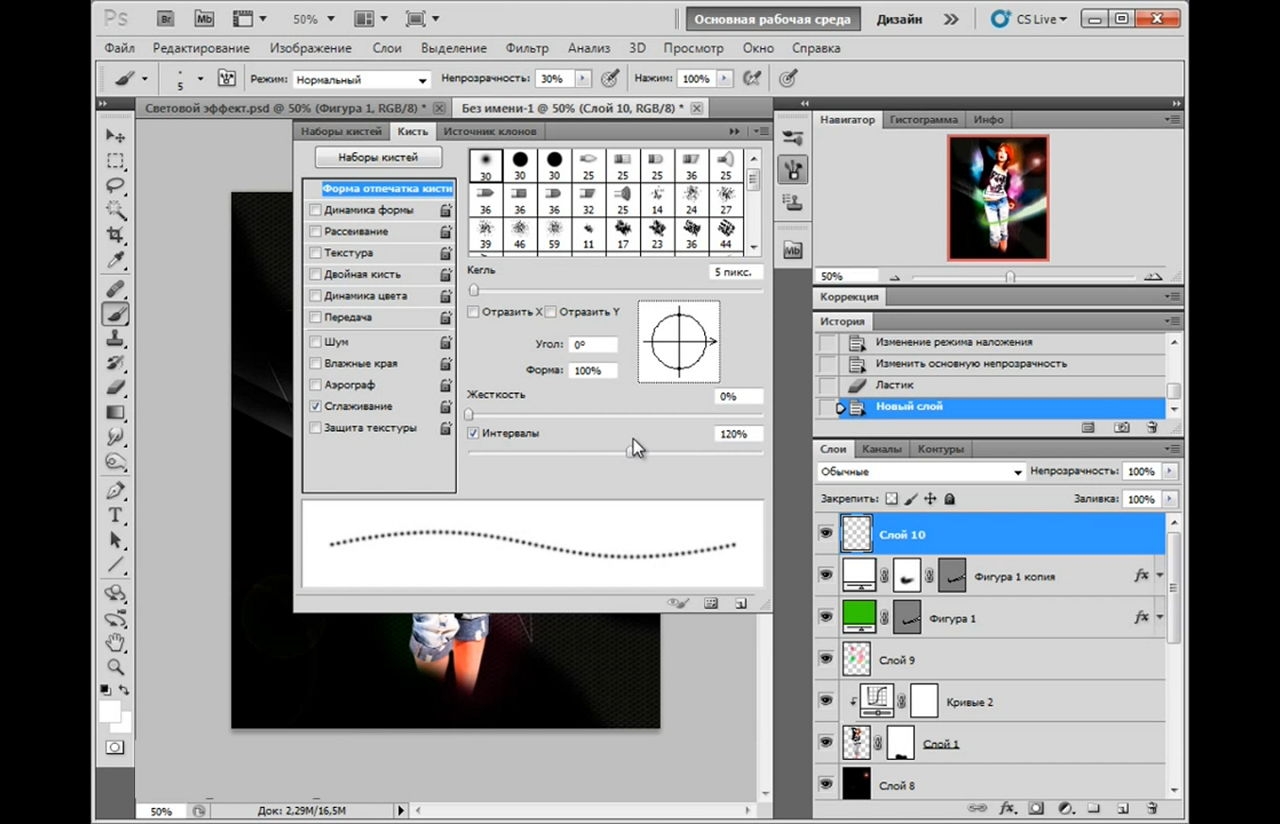This screenshot has height=824, width=1280.
Task: Toggle the Brush panel icon in options bar
Action: [227, 78]
